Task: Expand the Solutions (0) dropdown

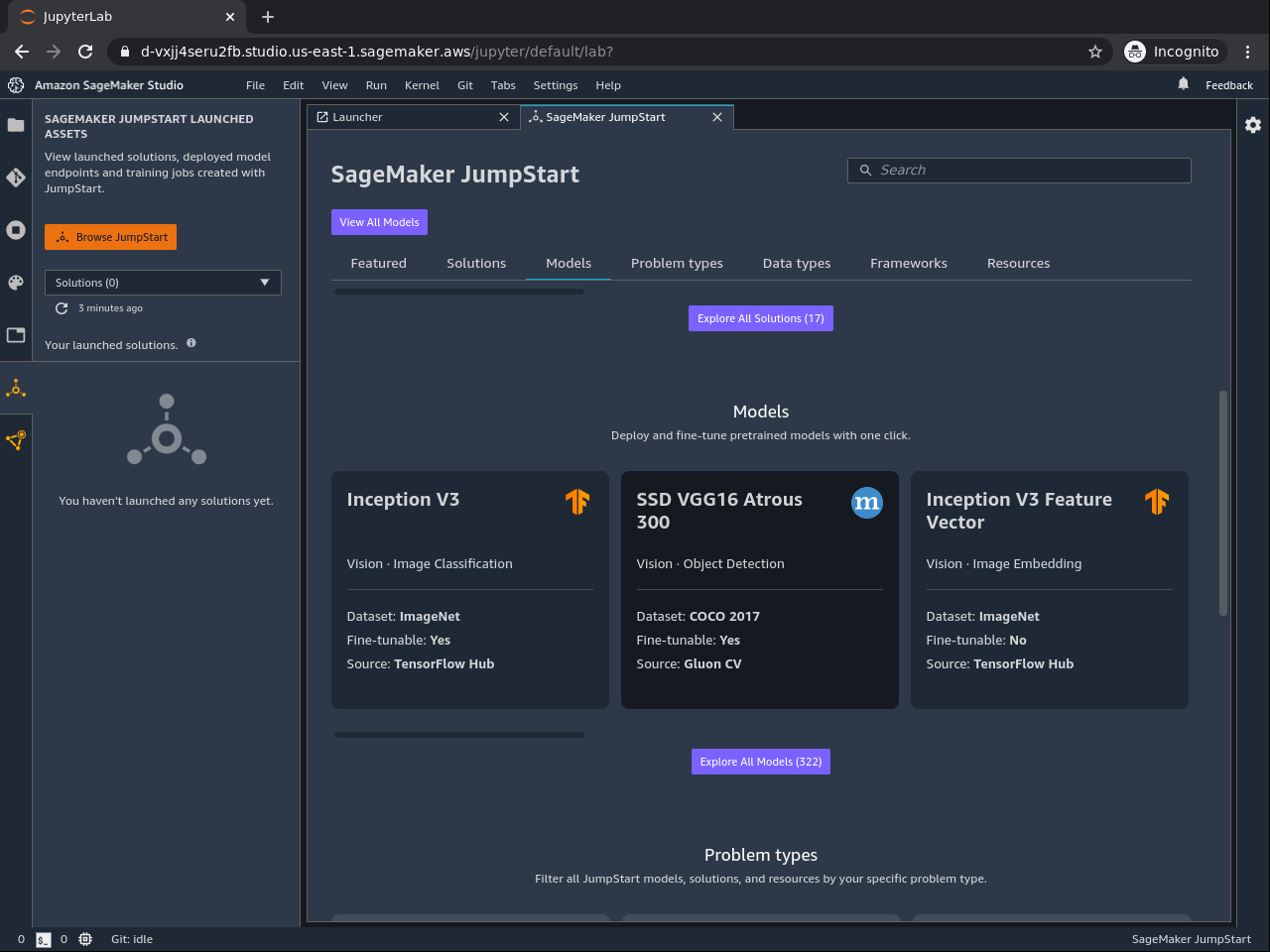Action: coord(163,283)
